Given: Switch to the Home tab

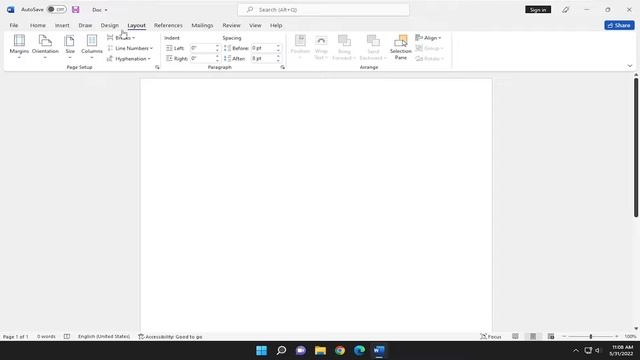Looking at the screenshot, I should tap(38, 25).
